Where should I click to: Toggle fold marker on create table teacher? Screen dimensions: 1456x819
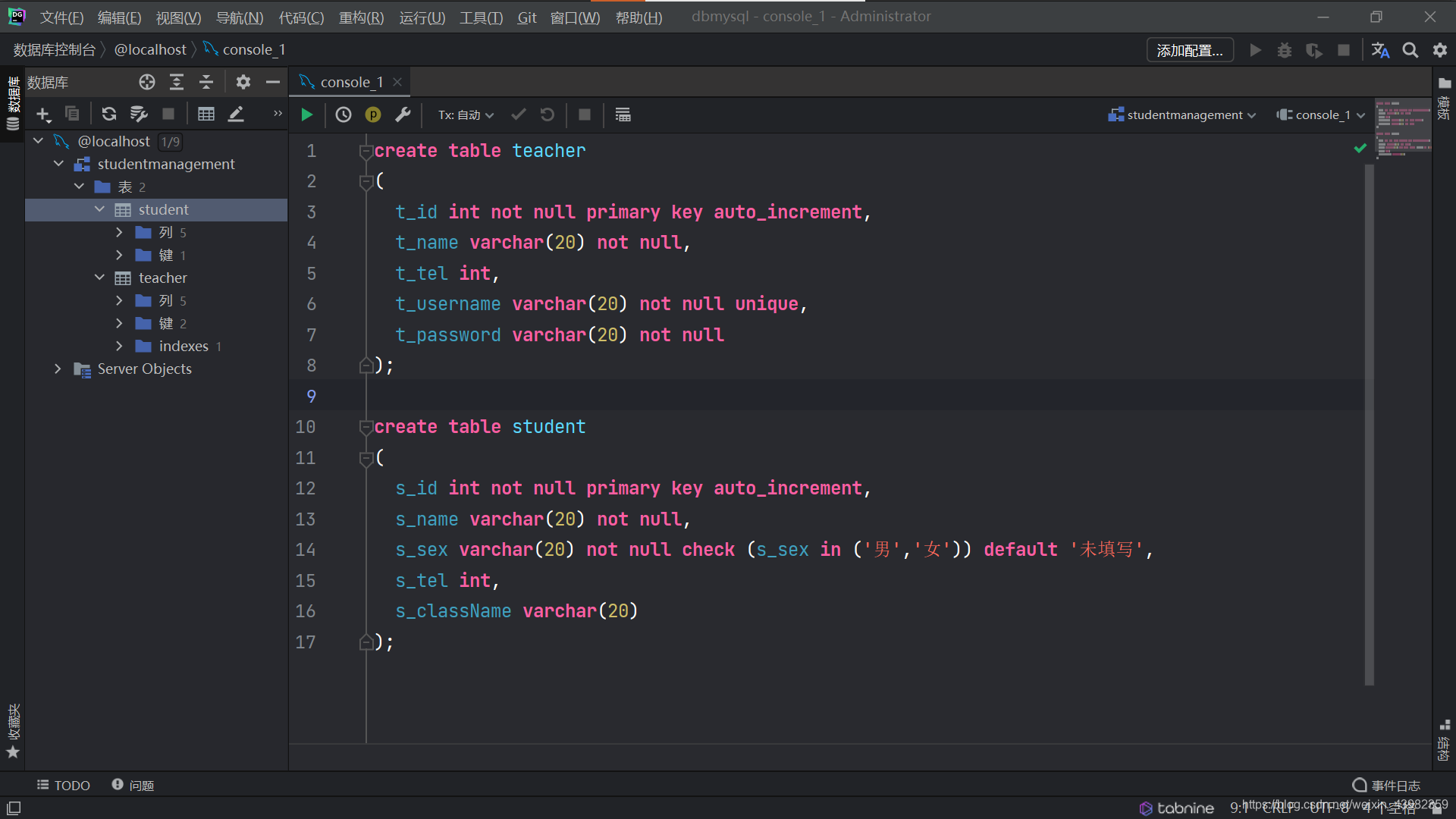(x=366, y=151)
